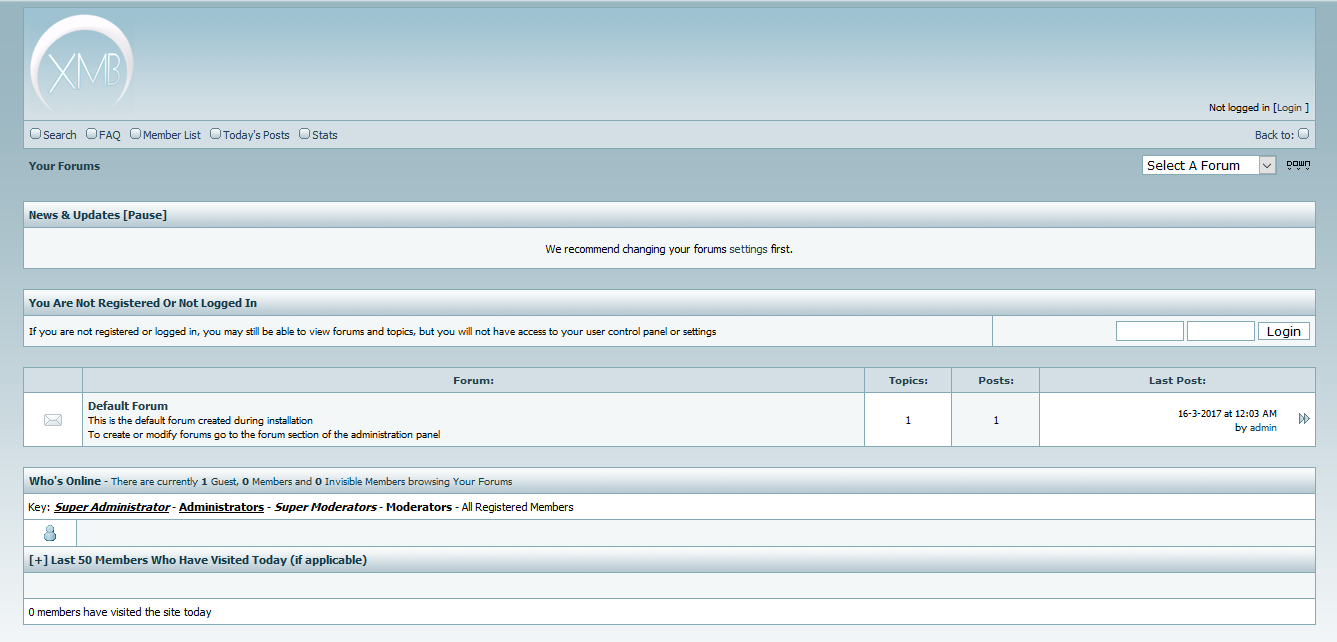Click the username input field
This screenshot has width=1337, height=642.
pos(1149,330)
